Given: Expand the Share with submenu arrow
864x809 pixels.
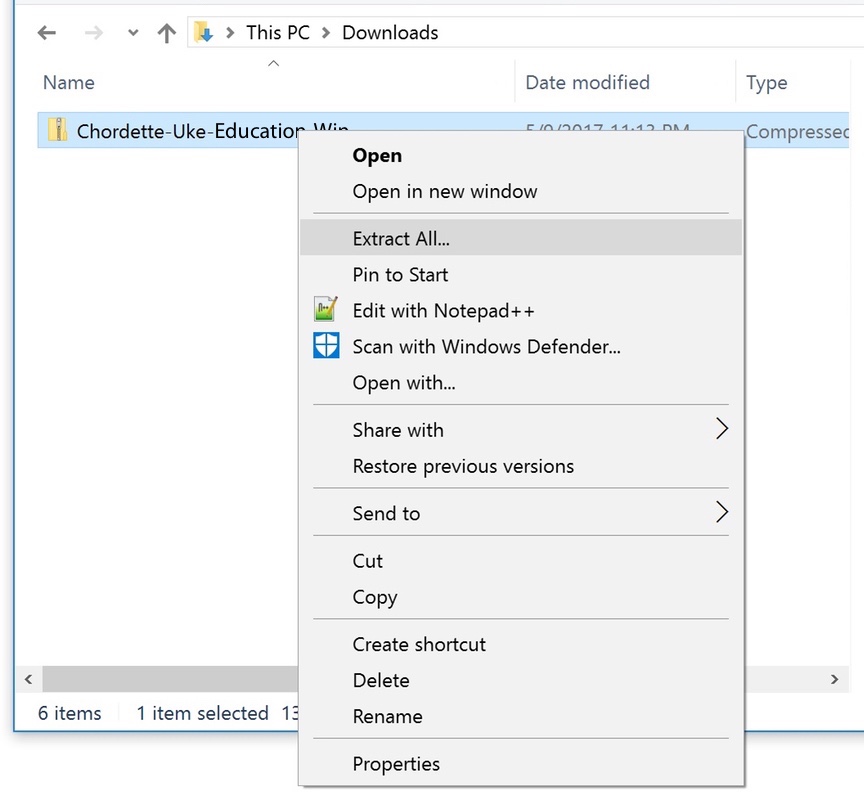Looking at the screenshot, I should 721,430.
